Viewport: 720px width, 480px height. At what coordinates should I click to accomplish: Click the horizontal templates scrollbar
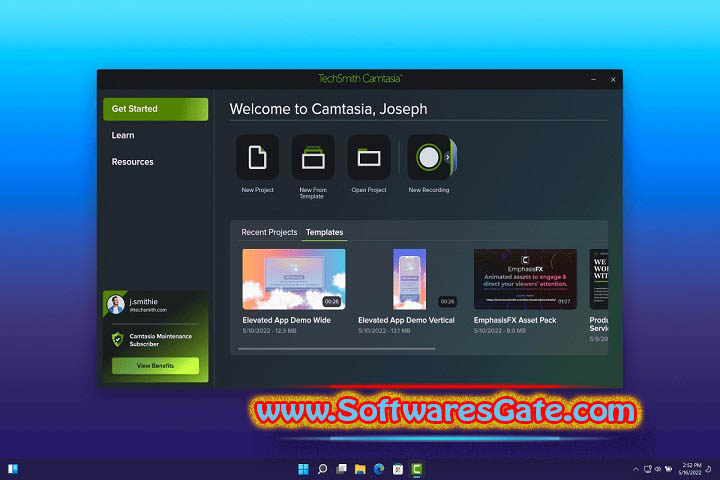click(x=336, y=349)
